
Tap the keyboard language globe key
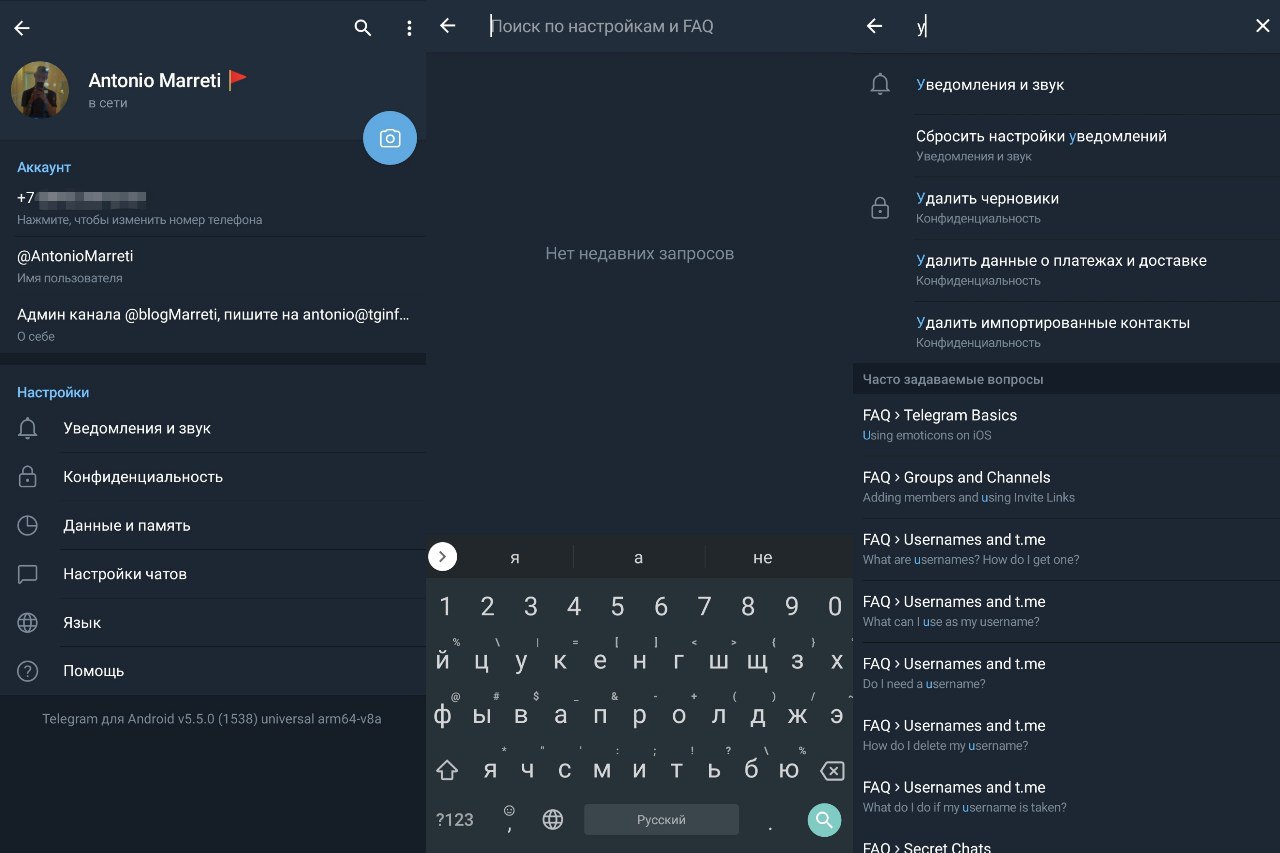[553, 820]
